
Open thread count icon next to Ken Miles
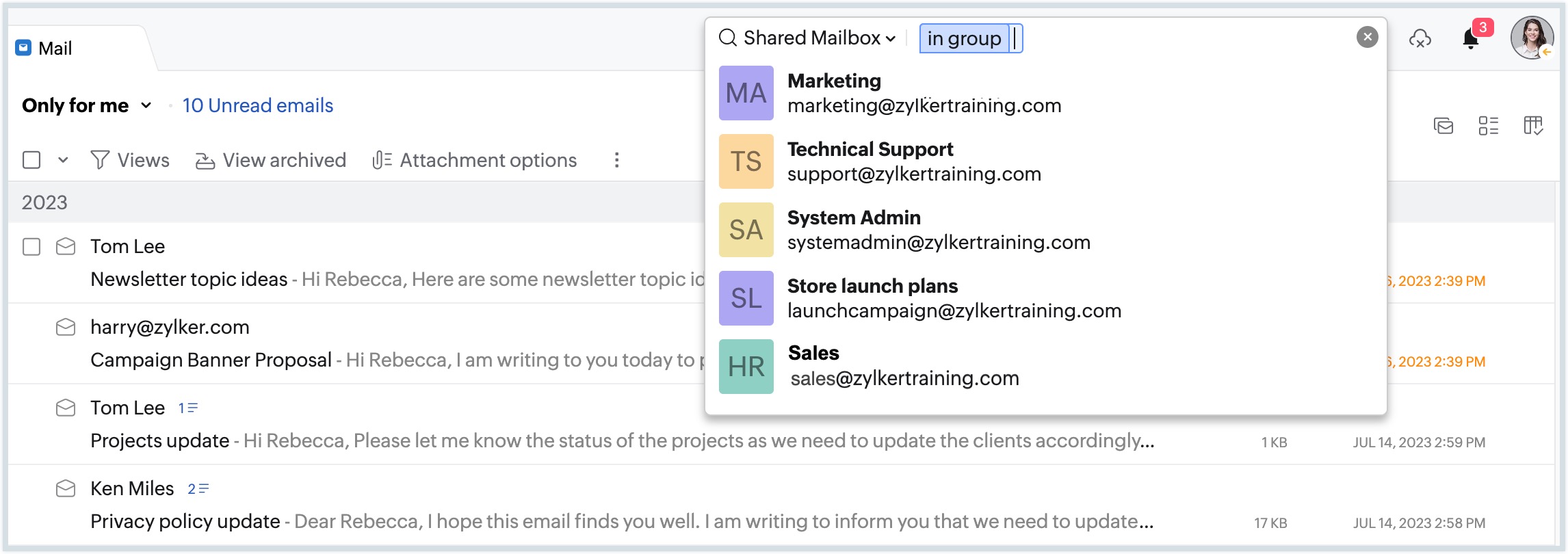tap(198, 489)
